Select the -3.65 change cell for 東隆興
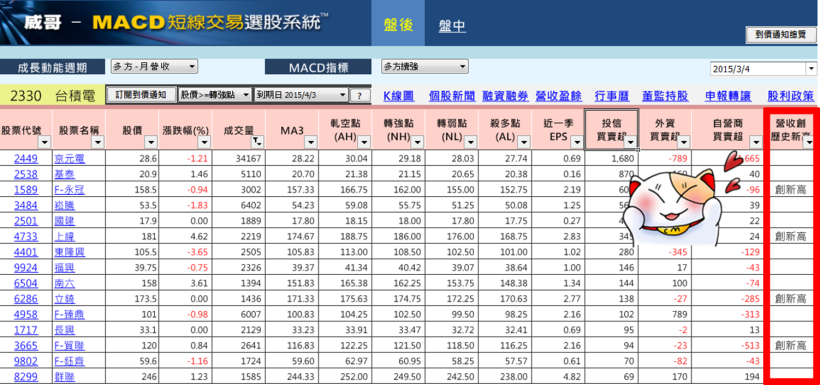This screenshot has width=820, height=385. [186, 252]
